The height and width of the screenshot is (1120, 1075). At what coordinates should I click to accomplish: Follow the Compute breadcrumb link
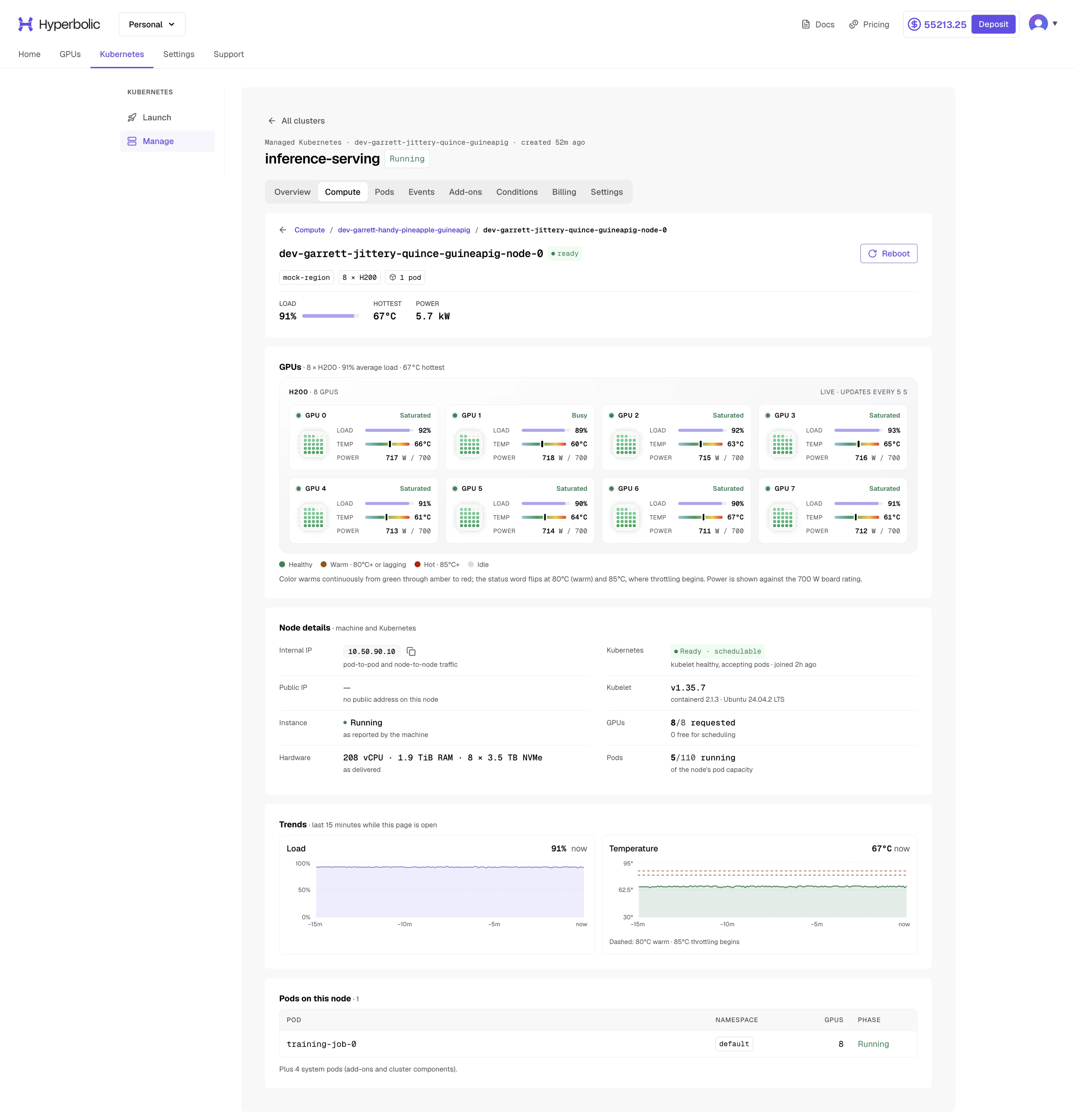click(x=310, y=230)
